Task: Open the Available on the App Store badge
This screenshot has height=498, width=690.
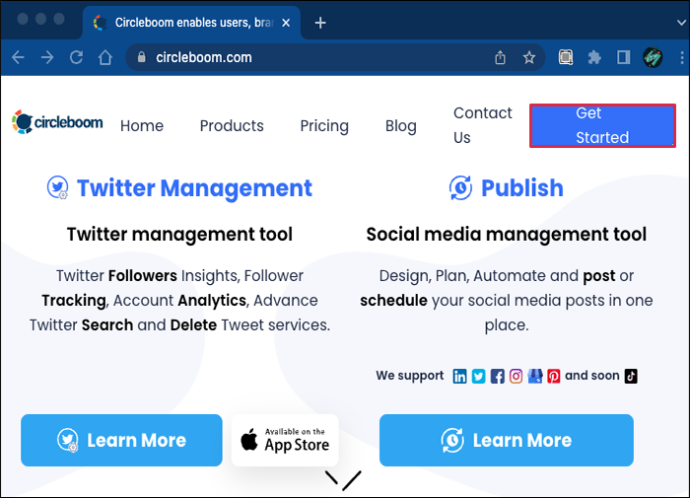Action: (x=285, y=440)
